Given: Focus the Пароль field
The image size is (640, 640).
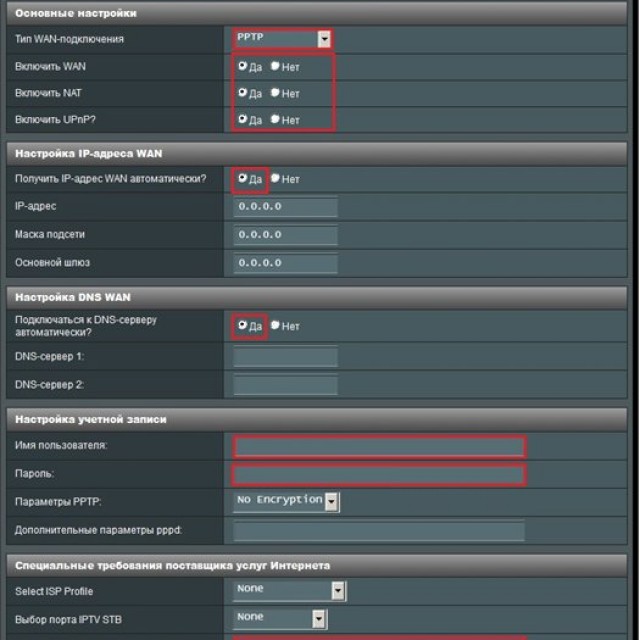Looking at the screenshot, I should coord(379,475).
